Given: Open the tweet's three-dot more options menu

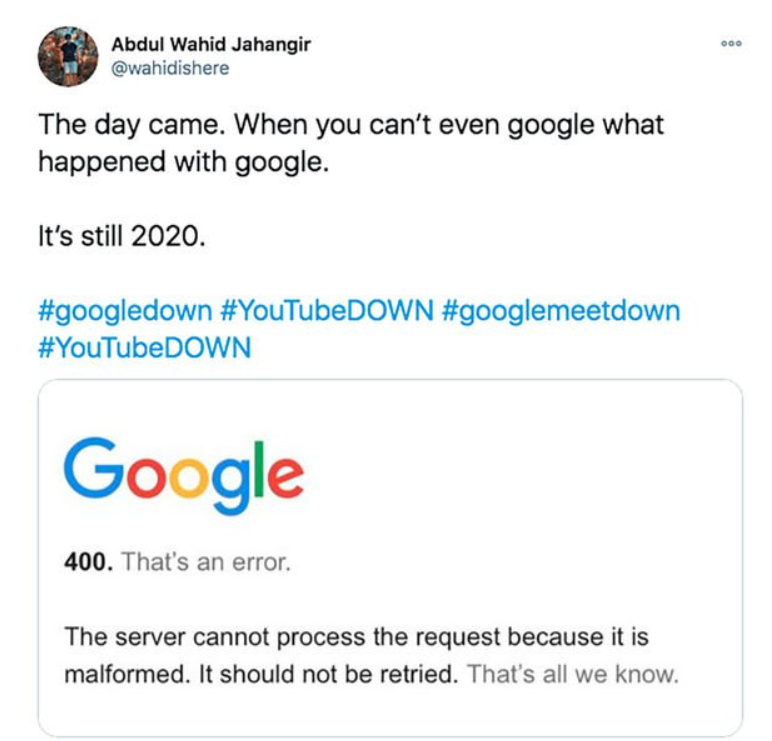Looking at the screenshot, I should [x=731, y=46].
